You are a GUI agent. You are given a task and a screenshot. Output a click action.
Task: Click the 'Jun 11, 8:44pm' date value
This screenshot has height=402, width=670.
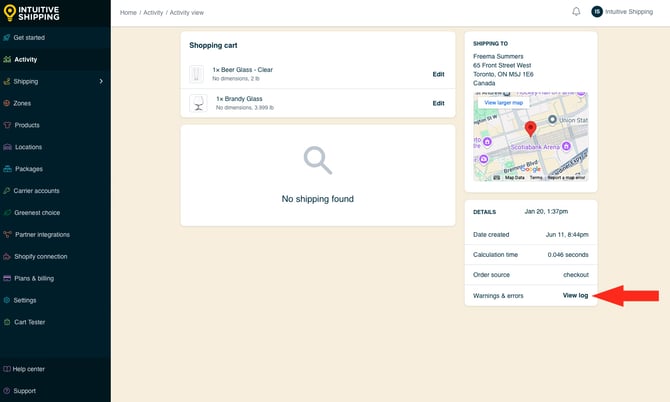pos(567,235)
